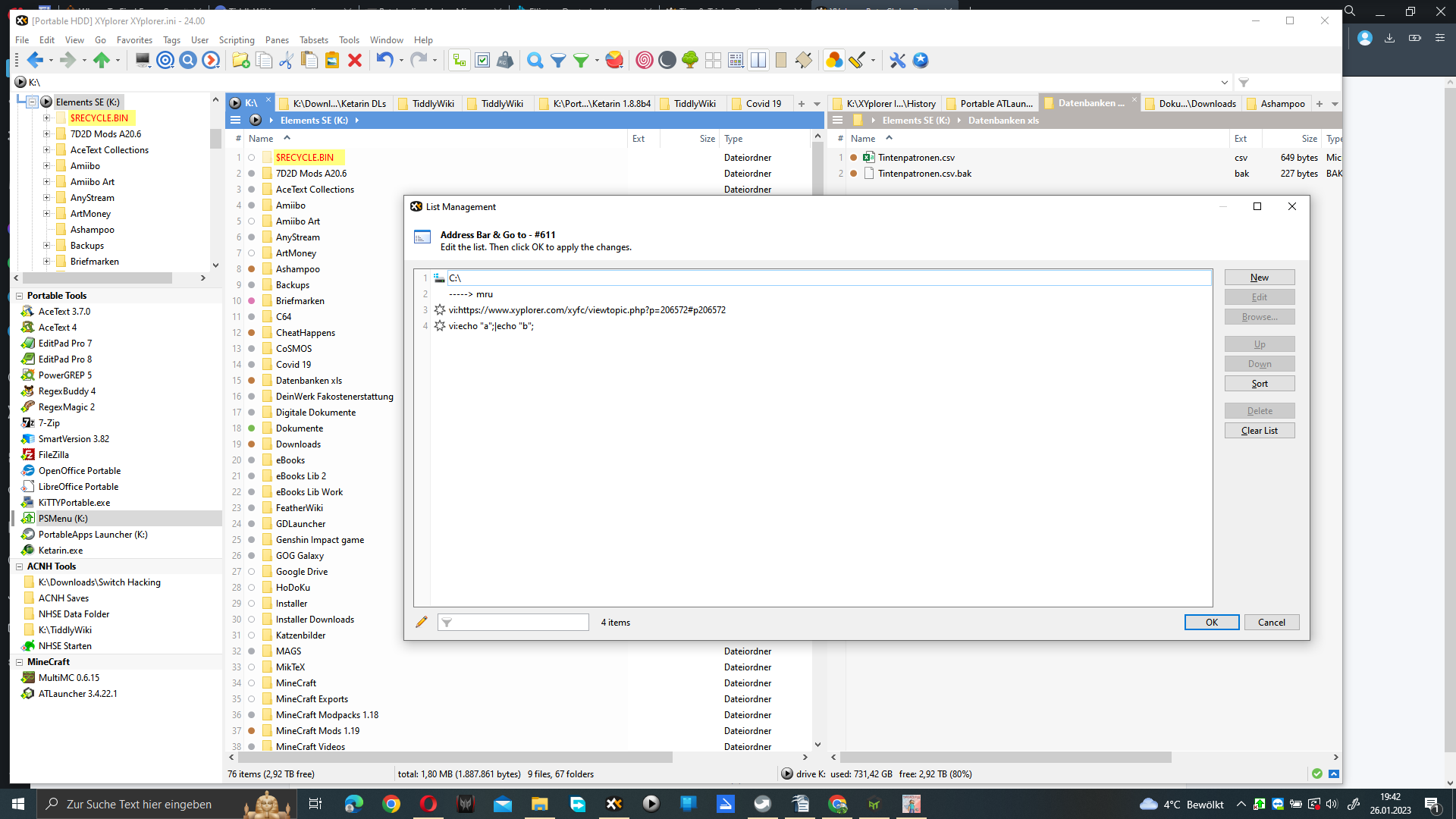Click the Copy icon in toolbar
Screen dimensions: 1456x819
click(x=264, y=61)
